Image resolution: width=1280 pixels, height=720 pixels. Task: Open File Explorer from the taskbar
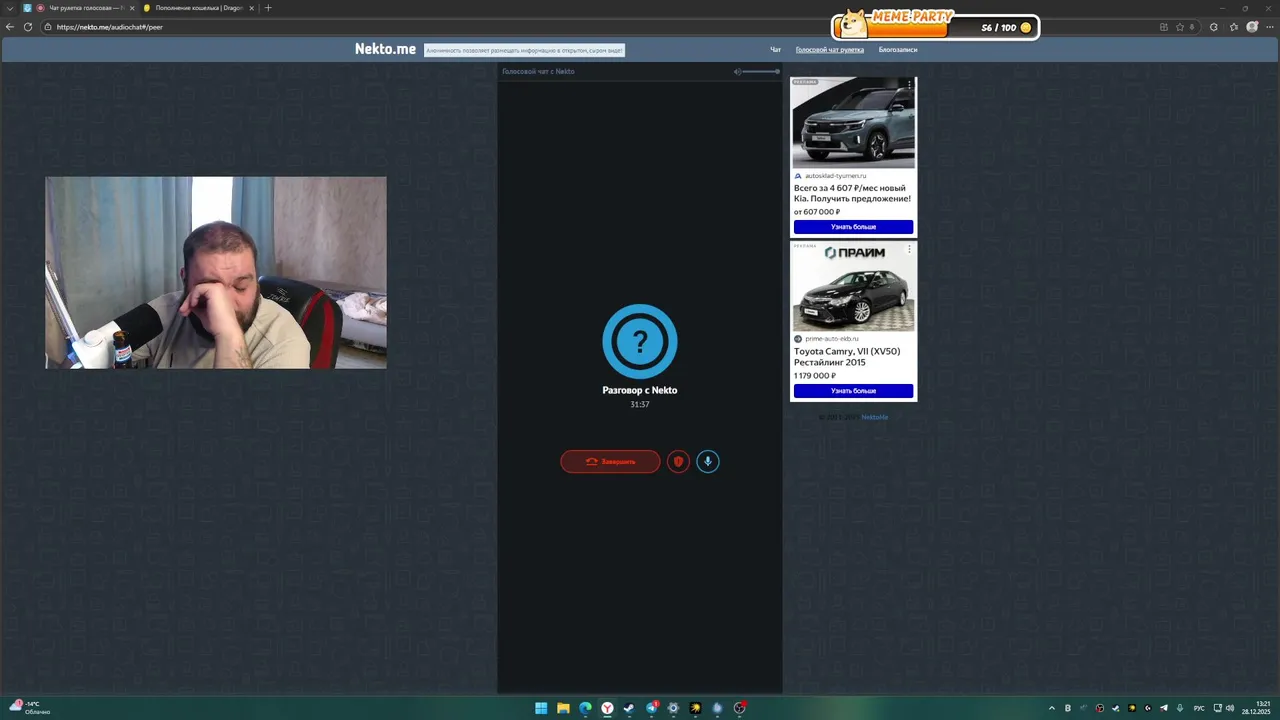coord(563,708)
